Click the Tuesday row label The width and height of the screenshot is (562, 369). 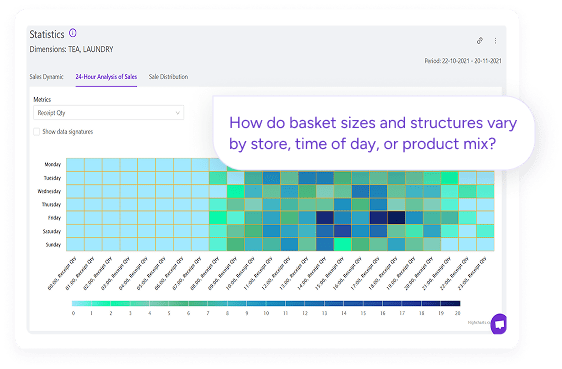[52, 178]
